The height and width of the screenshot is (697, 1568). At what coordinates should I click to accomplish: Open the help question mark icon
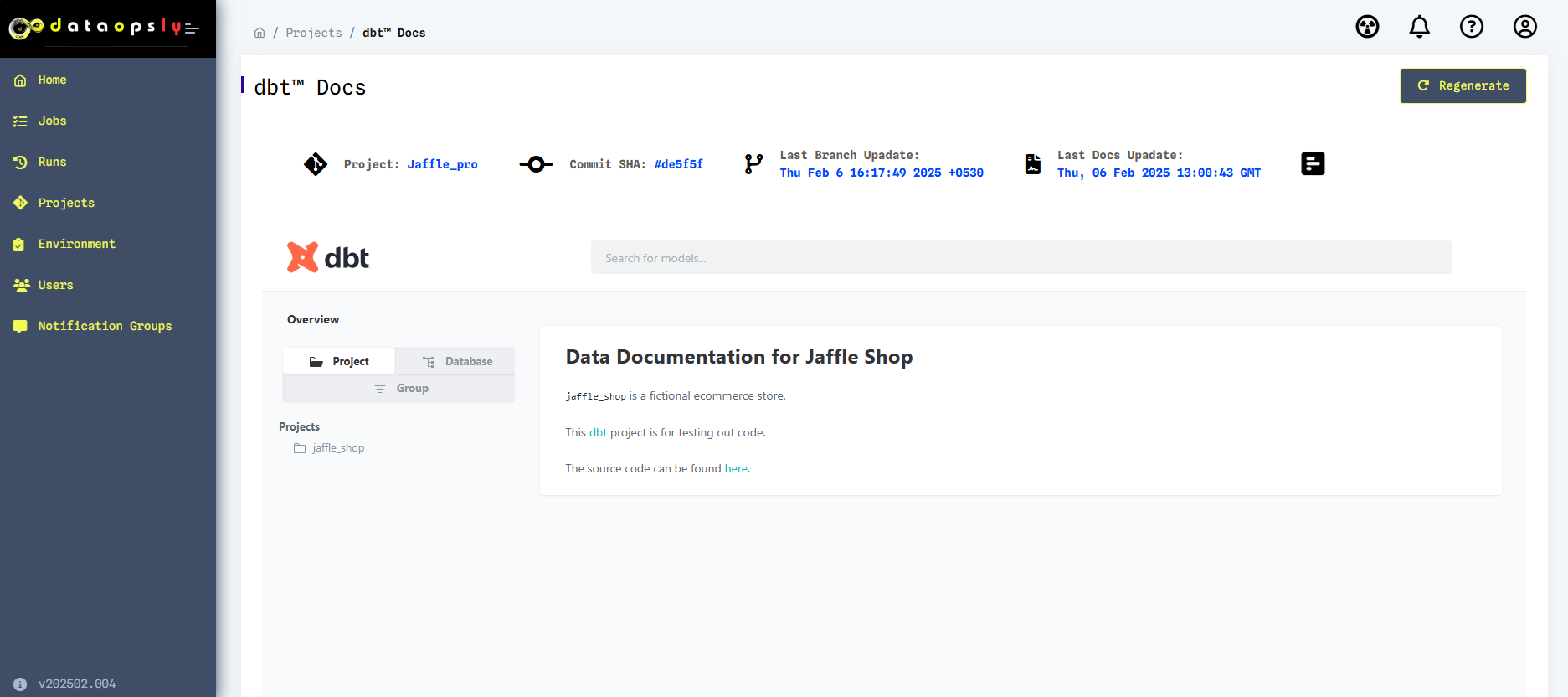[1471, 27]
